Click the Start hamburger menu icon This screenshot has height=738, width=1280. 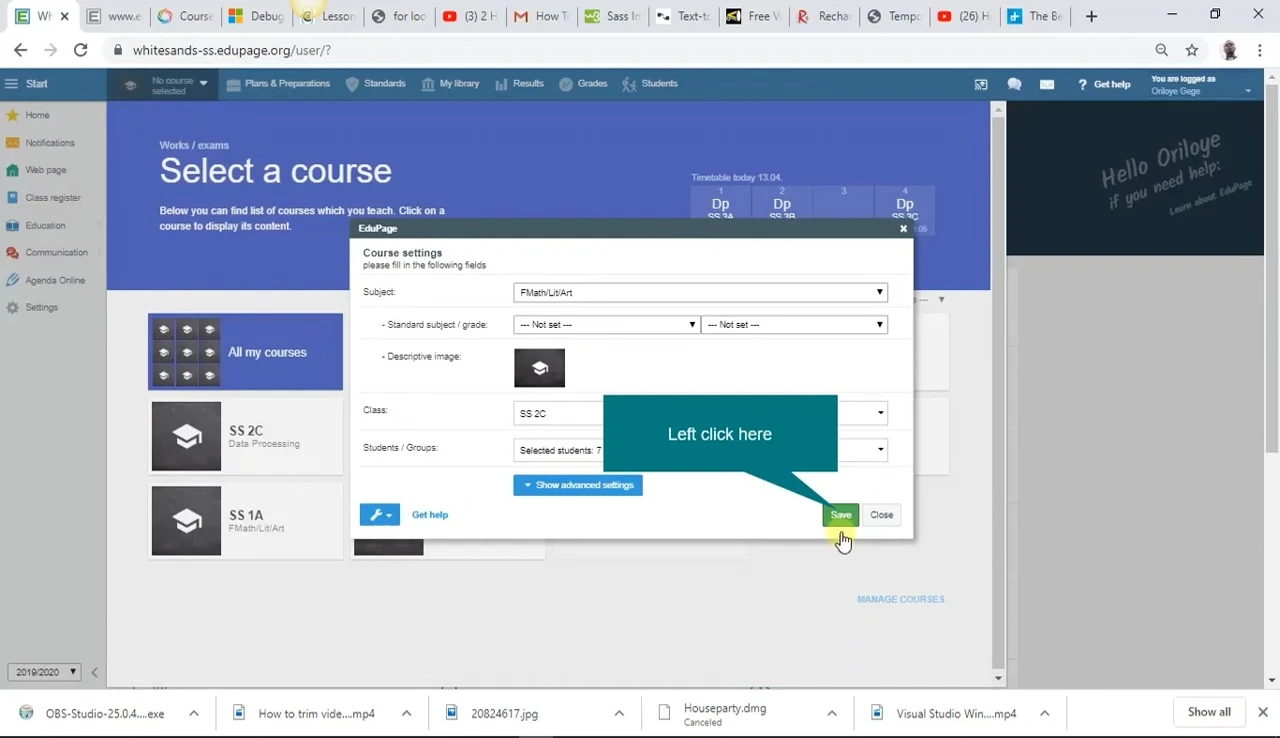[x=12, y=84]
